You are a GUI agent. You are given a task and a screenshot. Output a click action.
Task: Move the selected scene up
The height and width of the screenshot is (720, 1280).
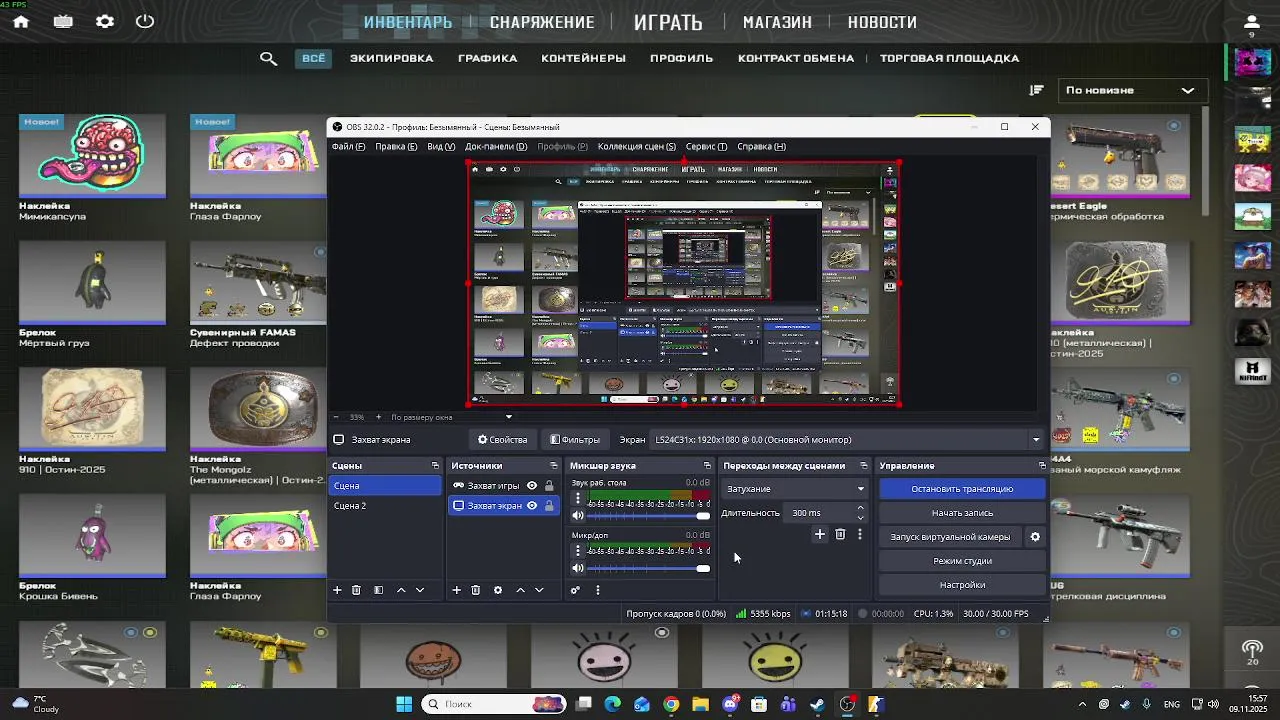(x=401, y=590)
